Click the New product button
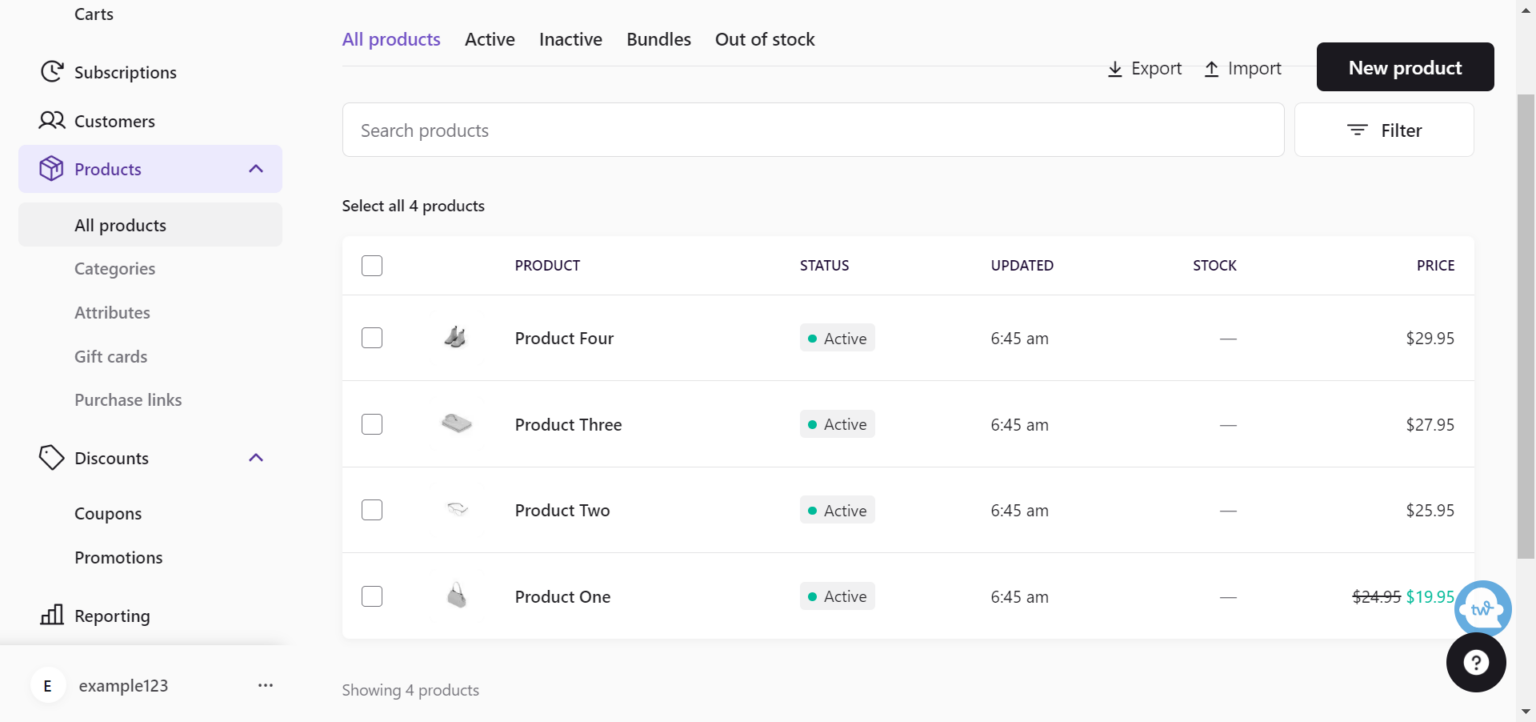 tap(1404, 67)
